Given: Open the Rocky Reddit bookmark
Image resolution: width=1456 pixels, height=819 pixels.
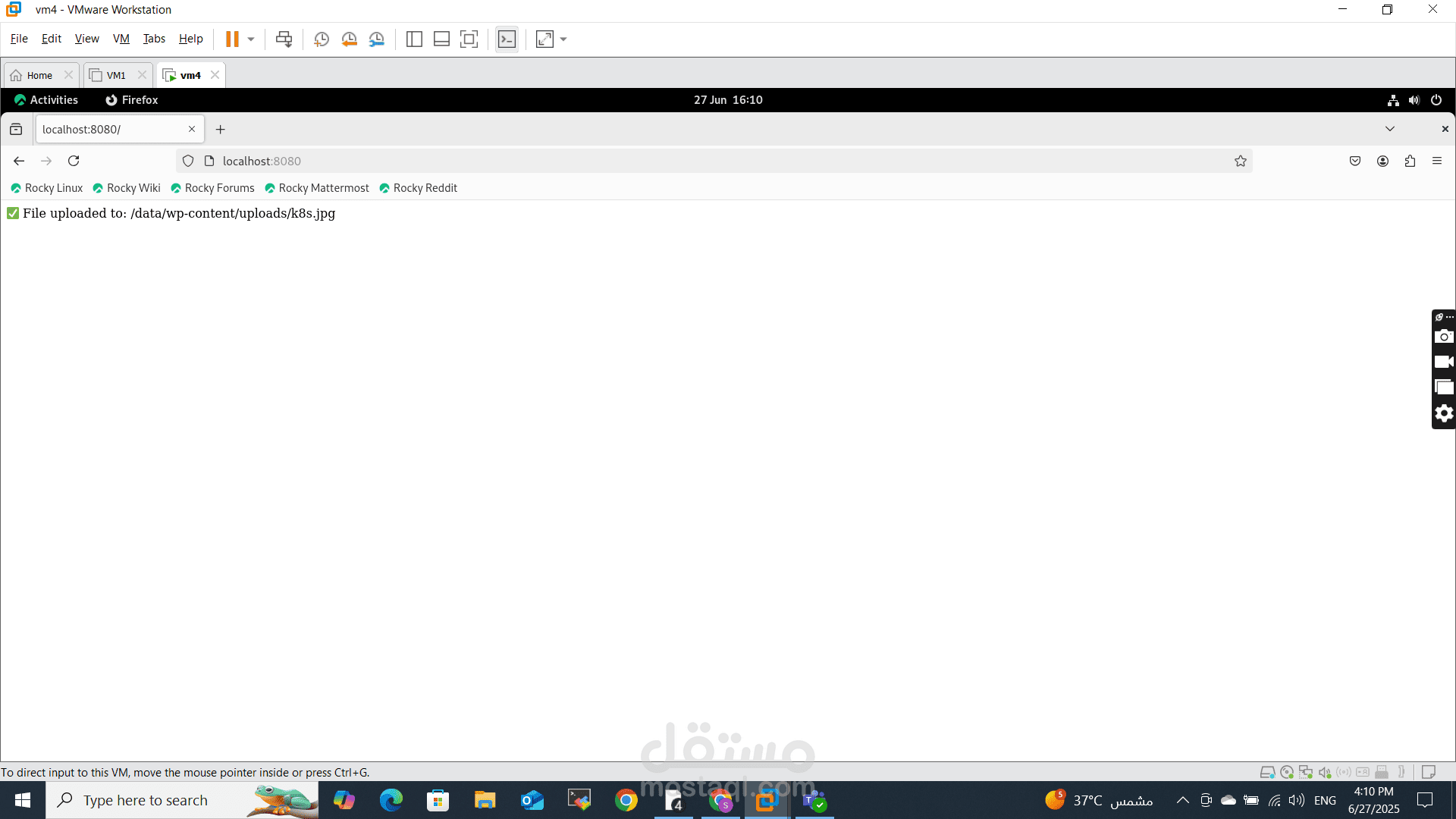Looking at the screenshot, I should 418,188.
